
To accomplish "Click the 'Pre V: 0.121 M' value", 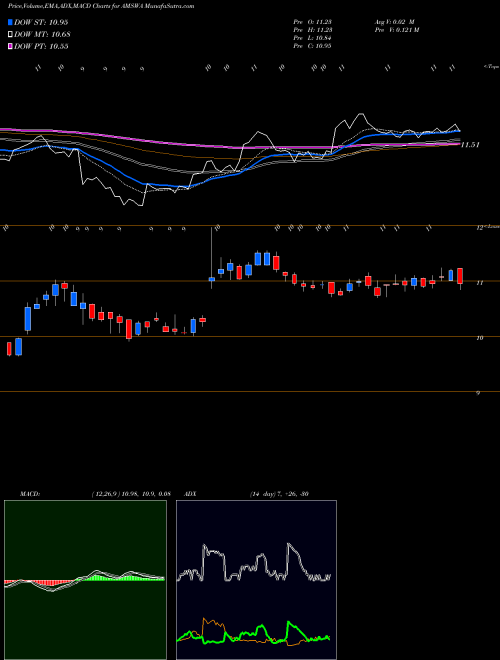I will pos(397,30).
